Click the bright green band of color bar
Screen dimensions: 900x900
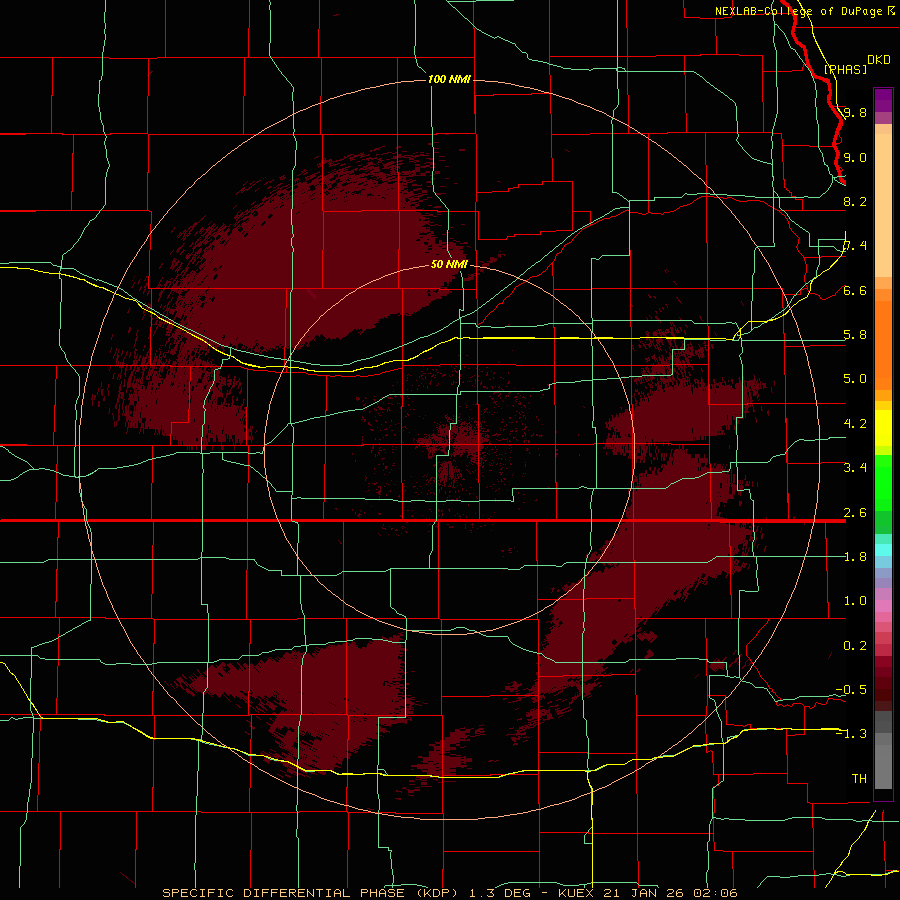pyautogui.click(x=883, y=483)
